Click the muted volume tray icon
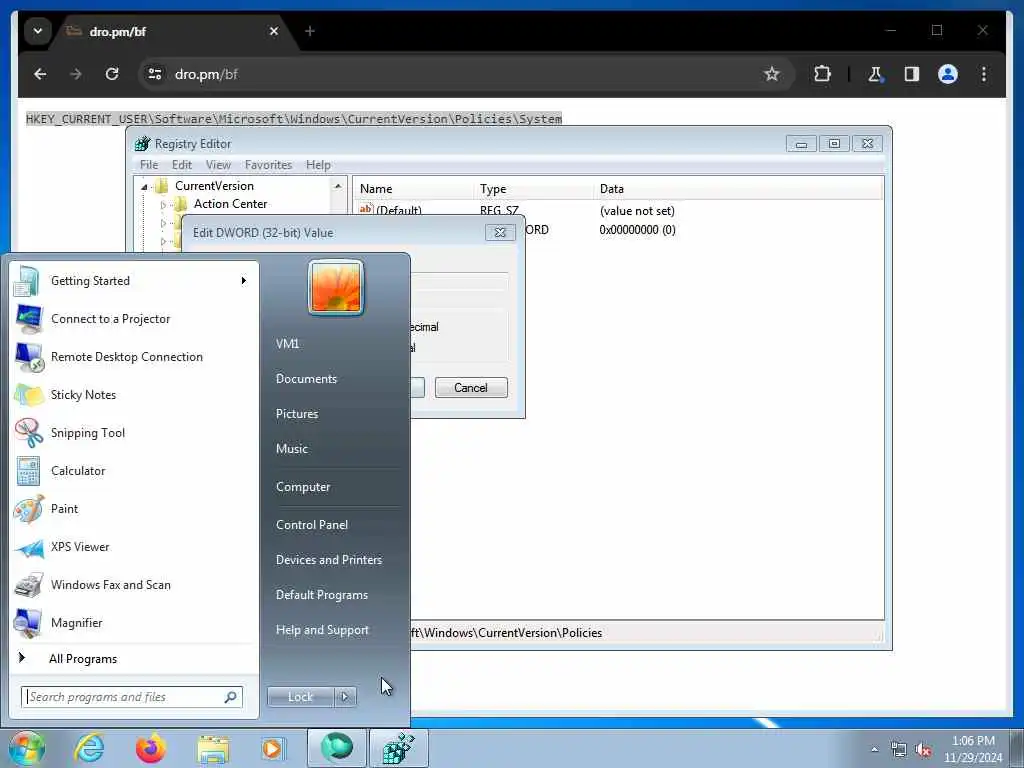The height and width of the screenshot is (768, 1024). click(923, 750)
